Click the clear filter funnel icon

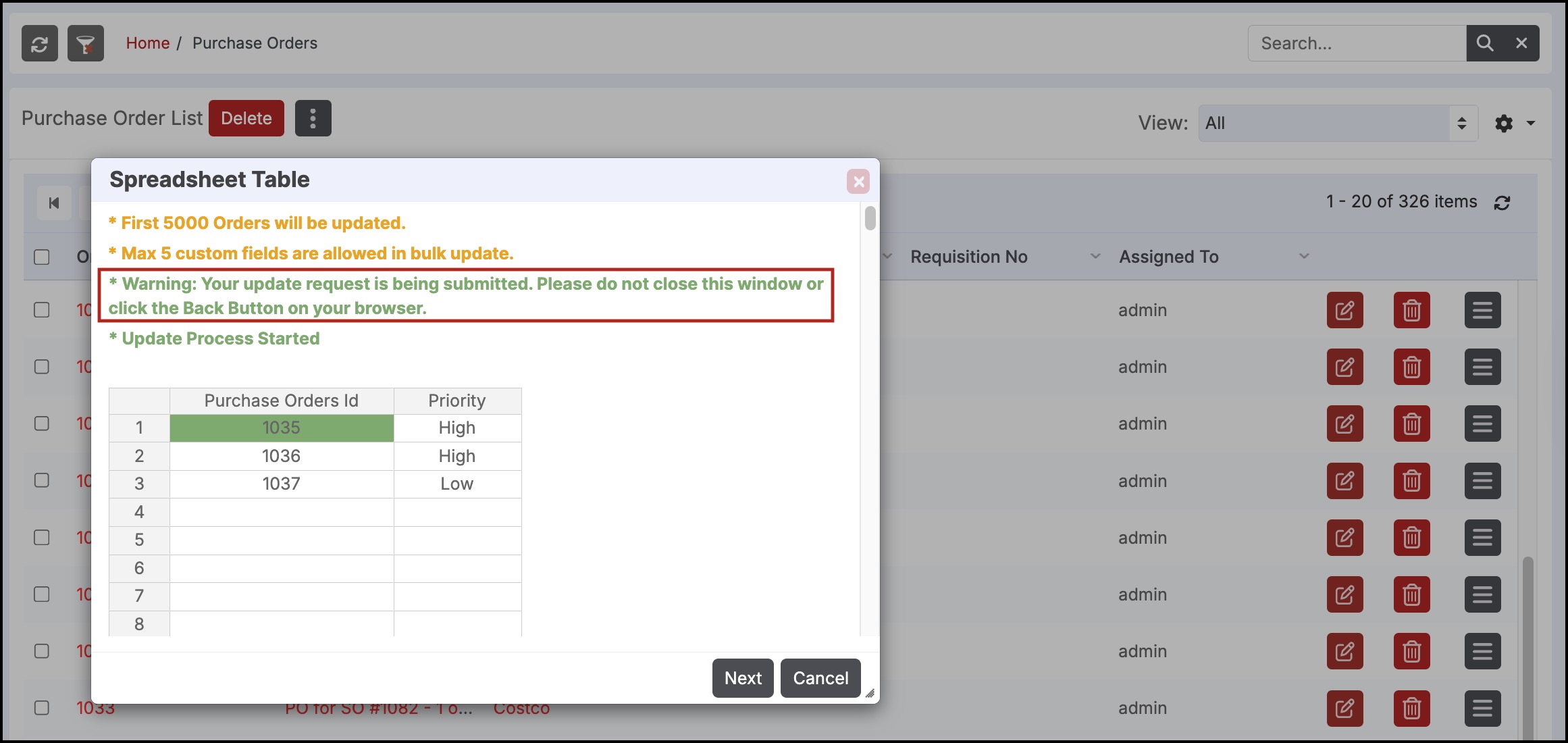(x=86, y=44)
